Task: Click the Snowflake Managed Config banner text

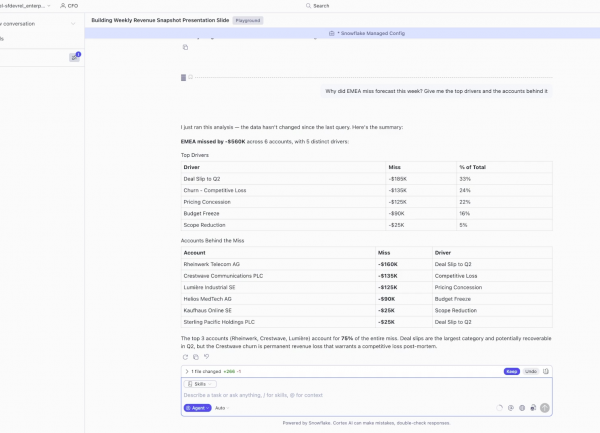Action: tap(371, 33)
